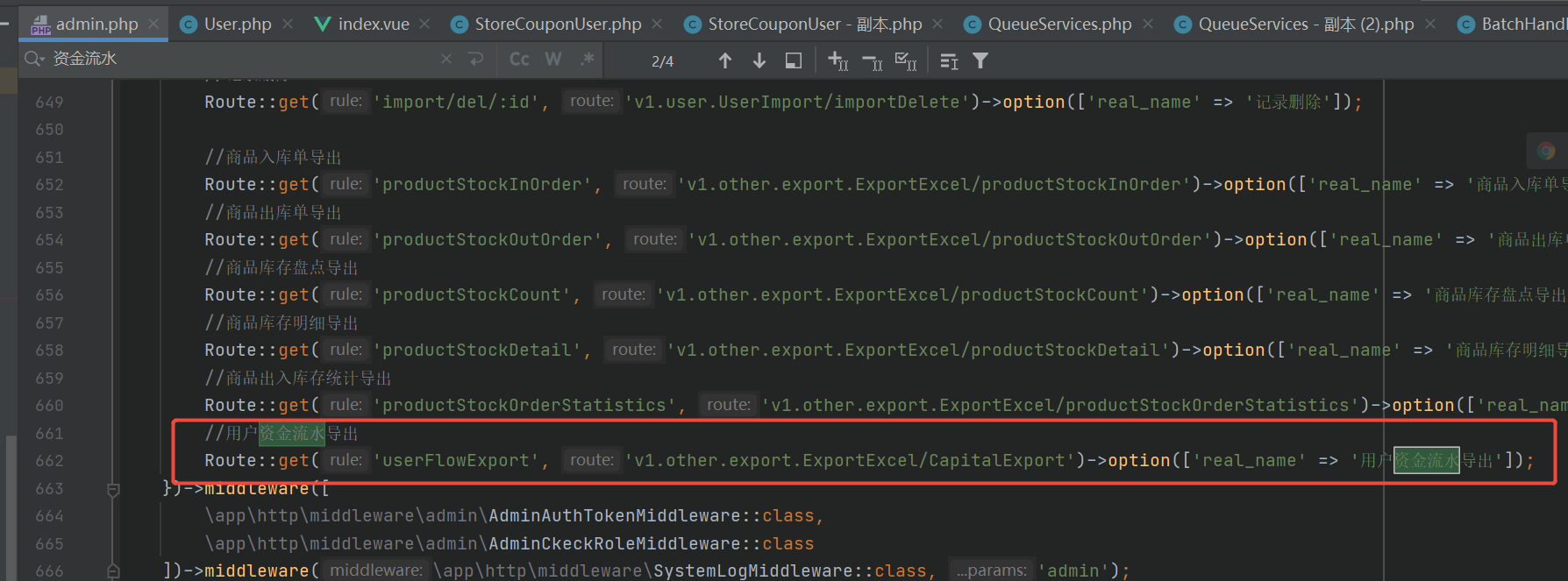Click the new line icon in search field

pos(476,59)
